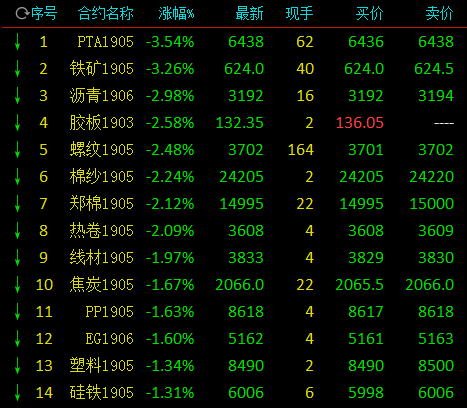Select the 硅铁1905 contract name

pyautogui.click(x=102, y=393)
